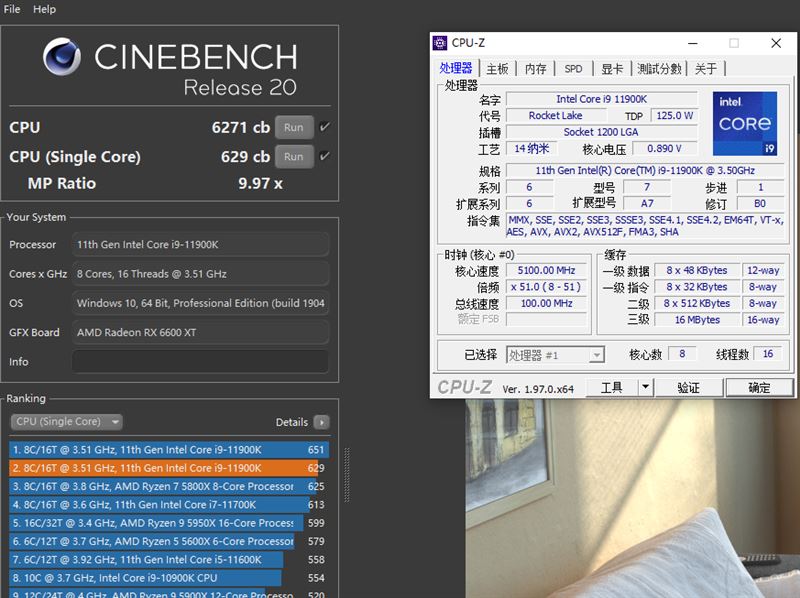Viewport: 800px width, 598px height.
Task: Switch to the 处理器 tab in CPU-Z
Action: point(456,68)
